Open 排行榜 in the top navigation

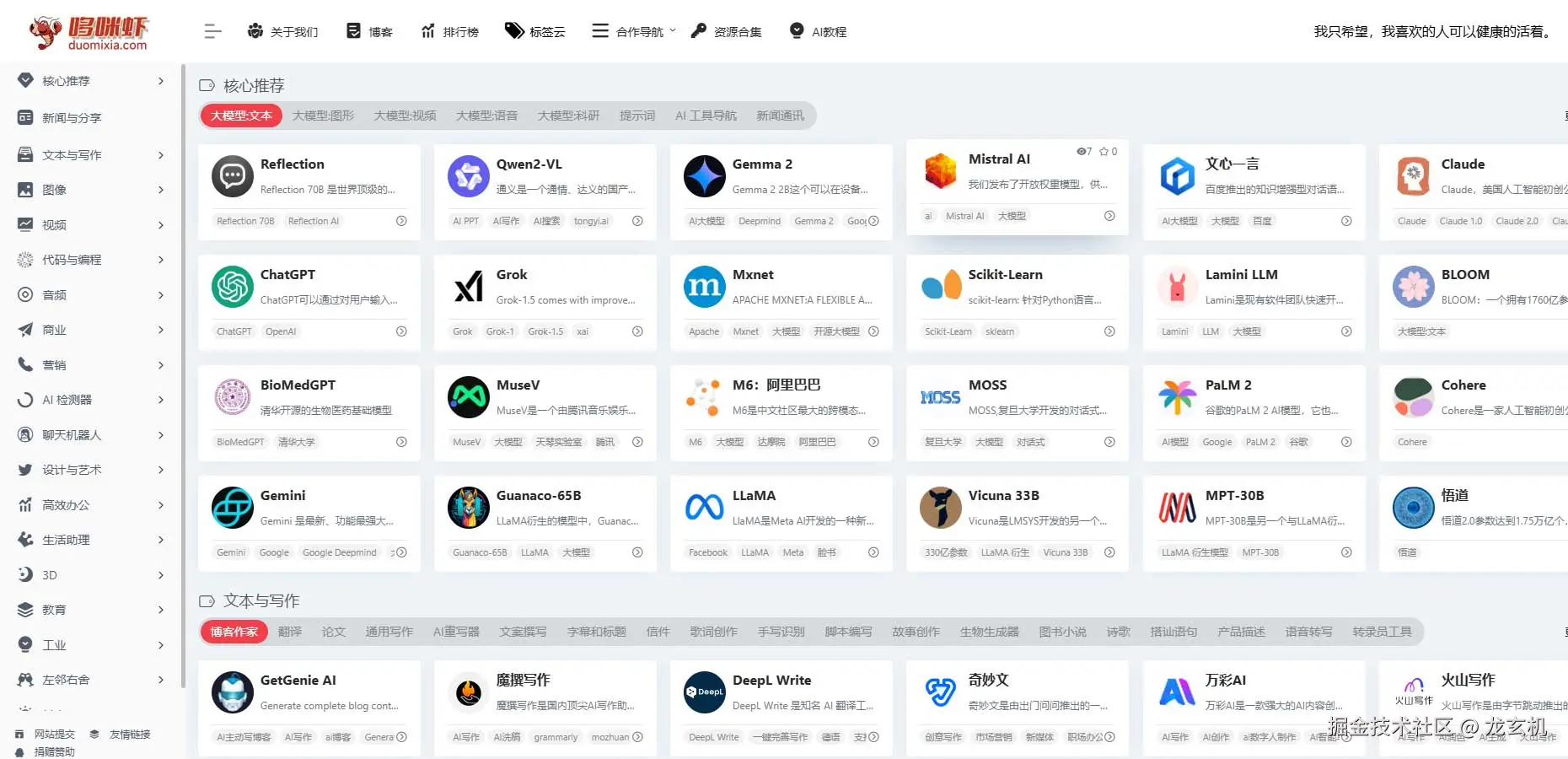pyautogui.click(x=449, y=31)
